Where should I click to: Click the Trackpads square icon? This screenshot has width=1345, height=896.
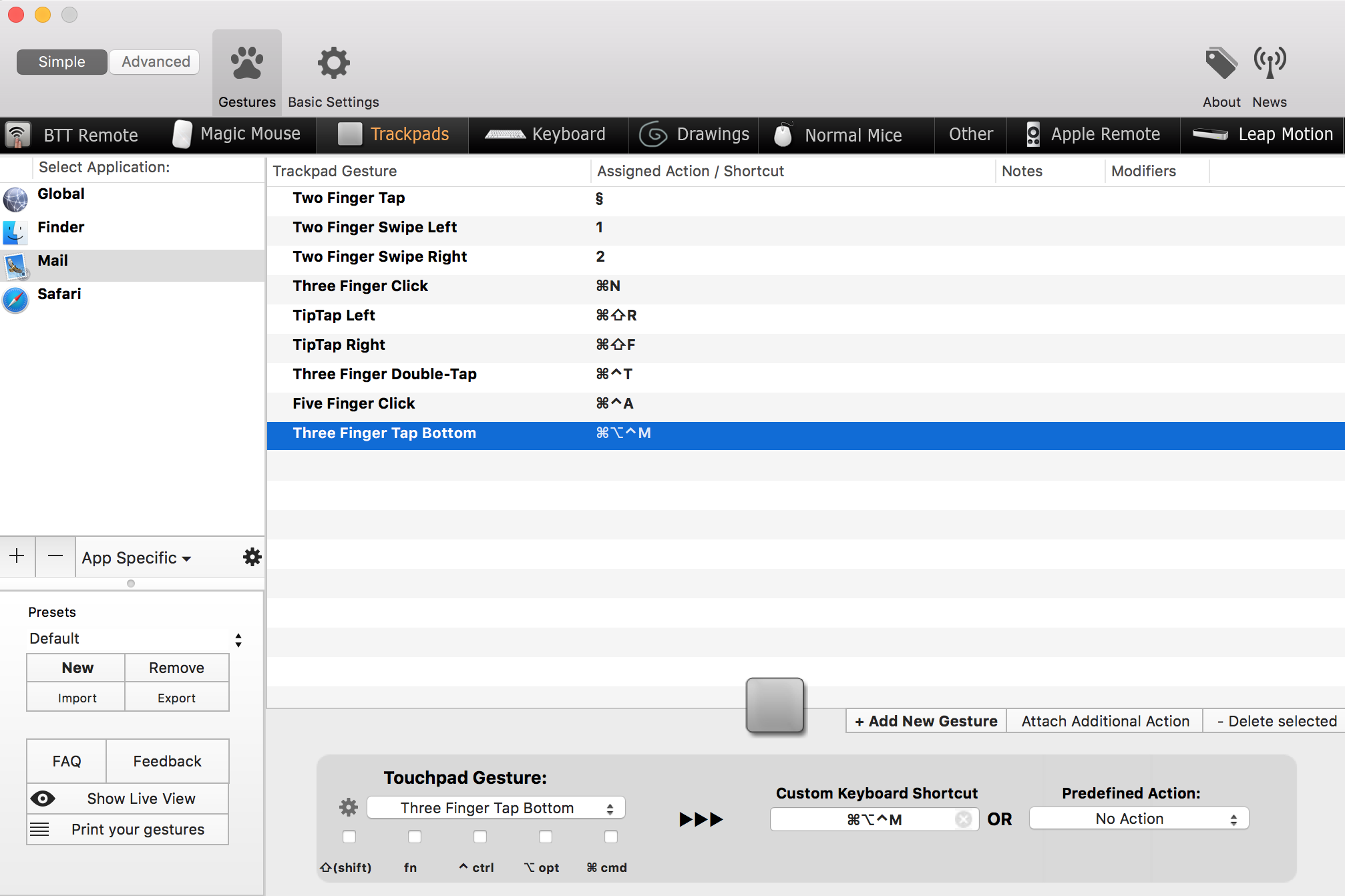click(x=350, y=134)
